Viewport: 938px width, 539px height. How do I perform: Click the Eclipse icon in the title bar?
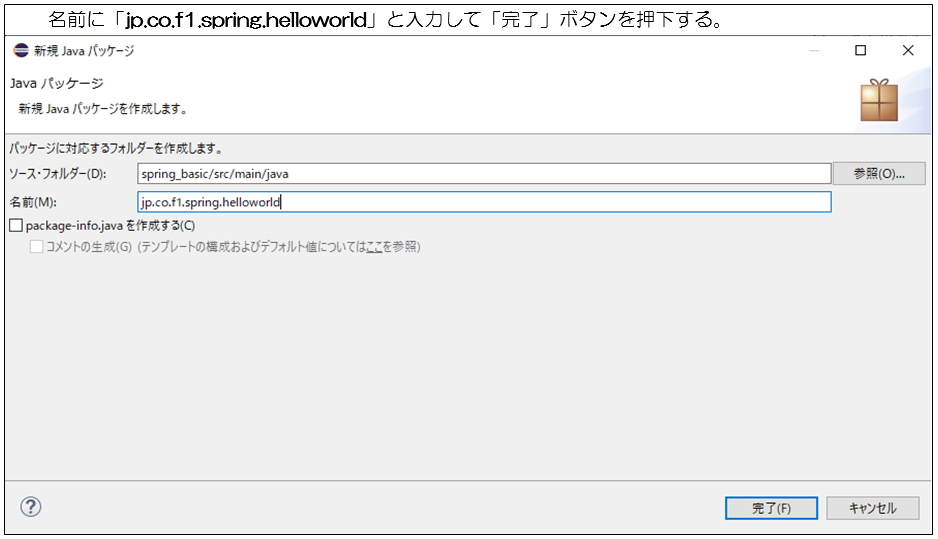[21, 51]
